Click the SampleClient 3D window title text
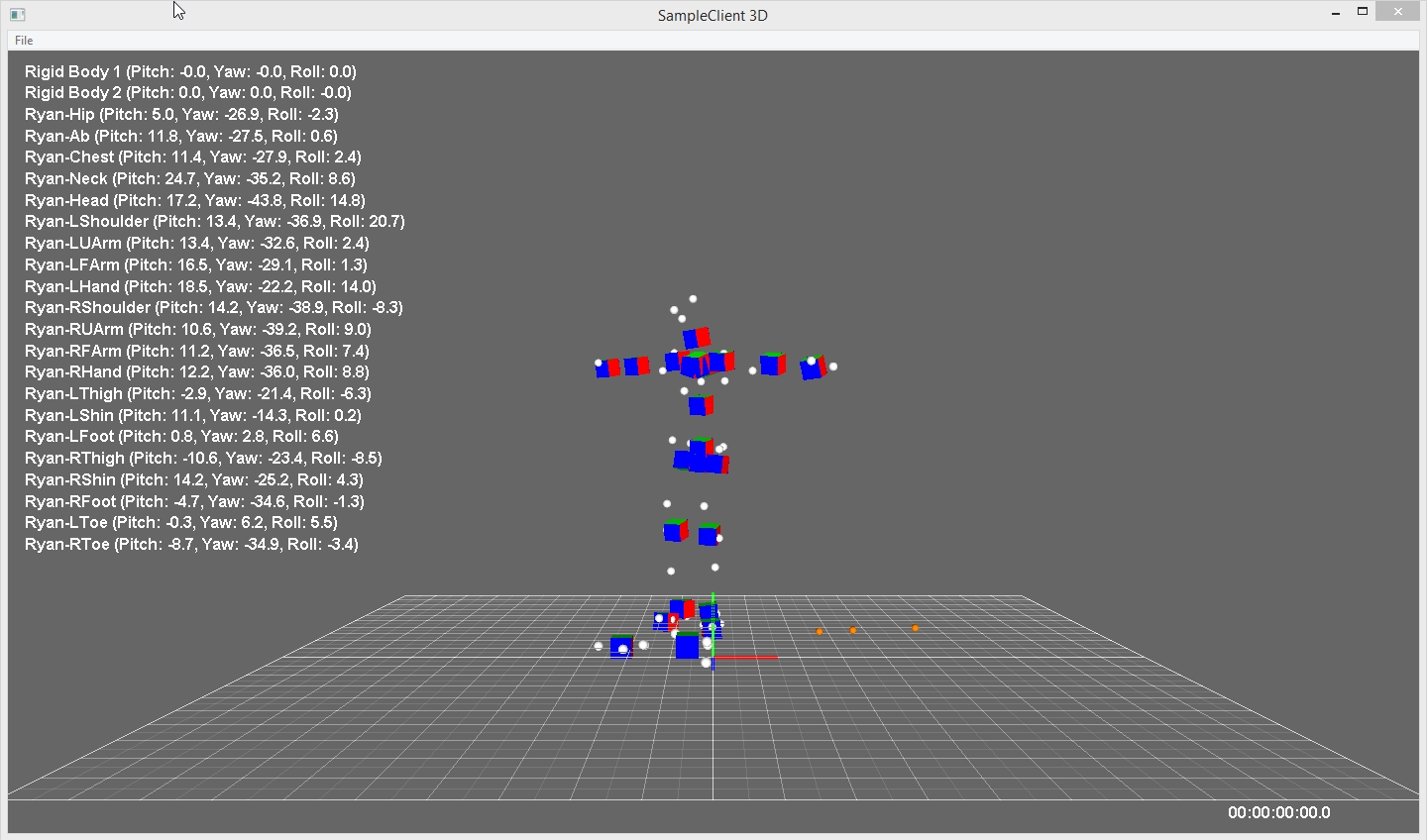 pyautogui.click(x=713, y=16)
